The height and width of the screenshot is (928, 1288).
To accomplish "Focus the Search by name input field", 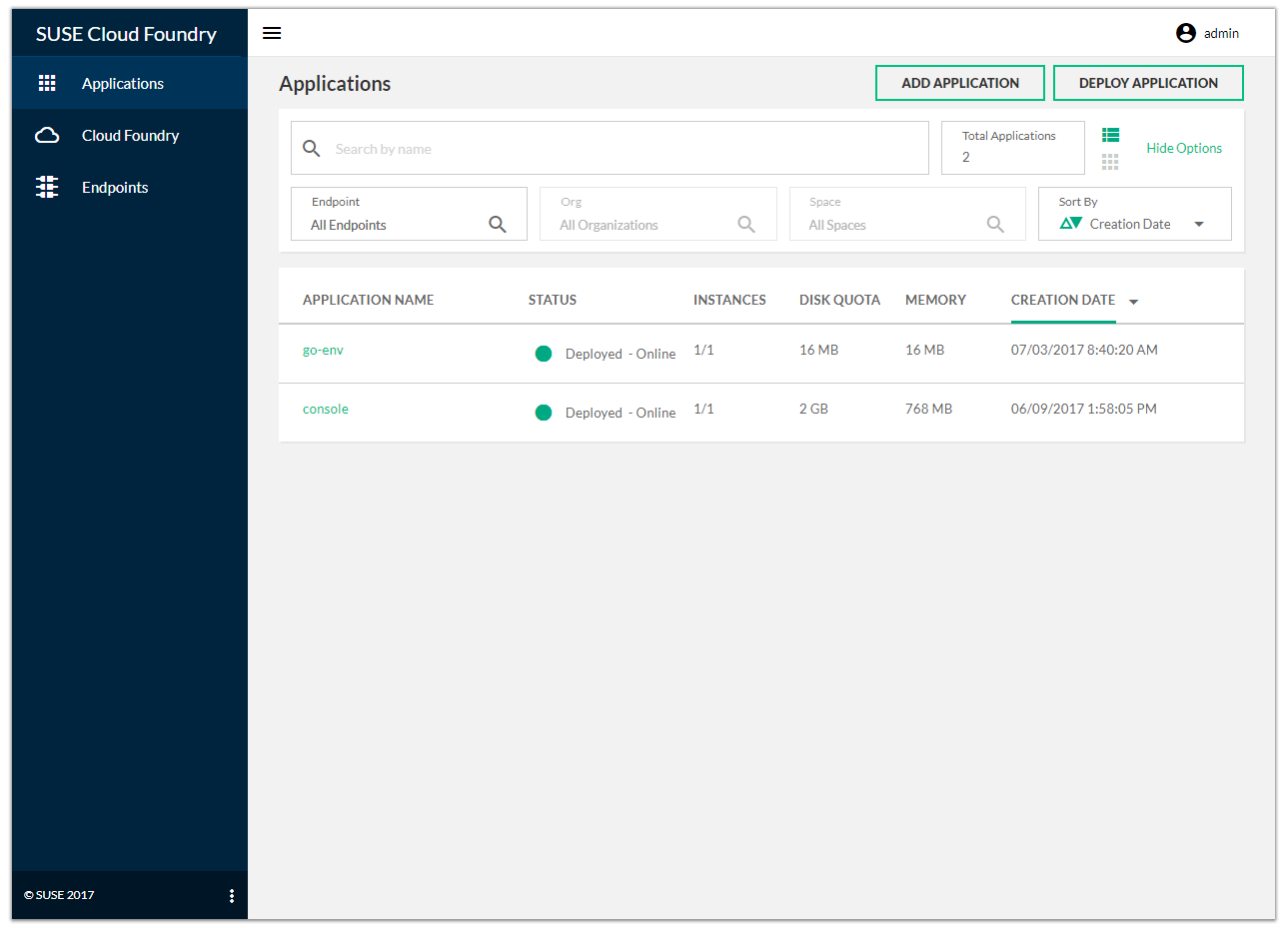I will click(x=610, y=148).
